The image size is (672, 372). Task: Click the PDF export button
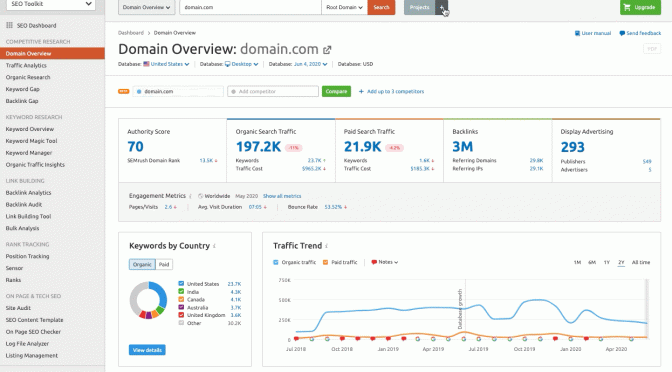coord(652,49)
